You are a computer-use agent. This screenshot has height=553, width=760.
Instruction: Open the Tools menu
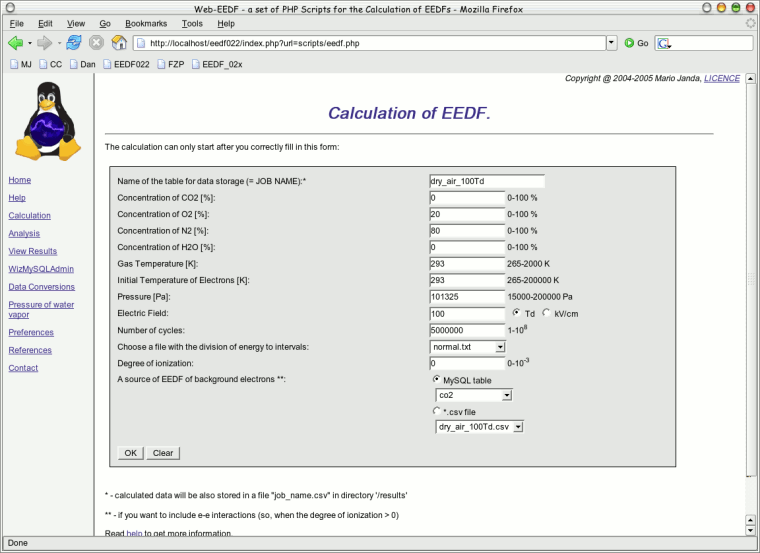[192, 23]
